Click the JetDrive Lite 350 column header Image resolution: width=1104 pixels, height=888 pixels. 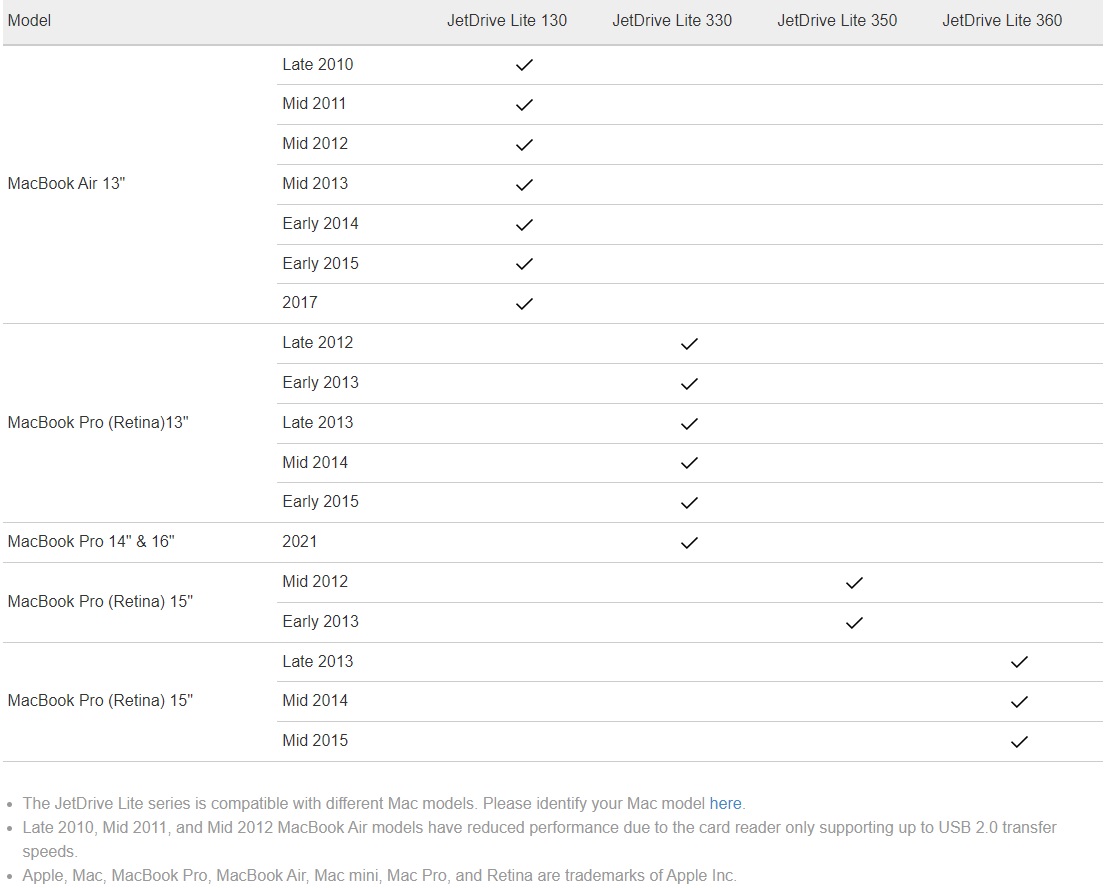[837, 20]
